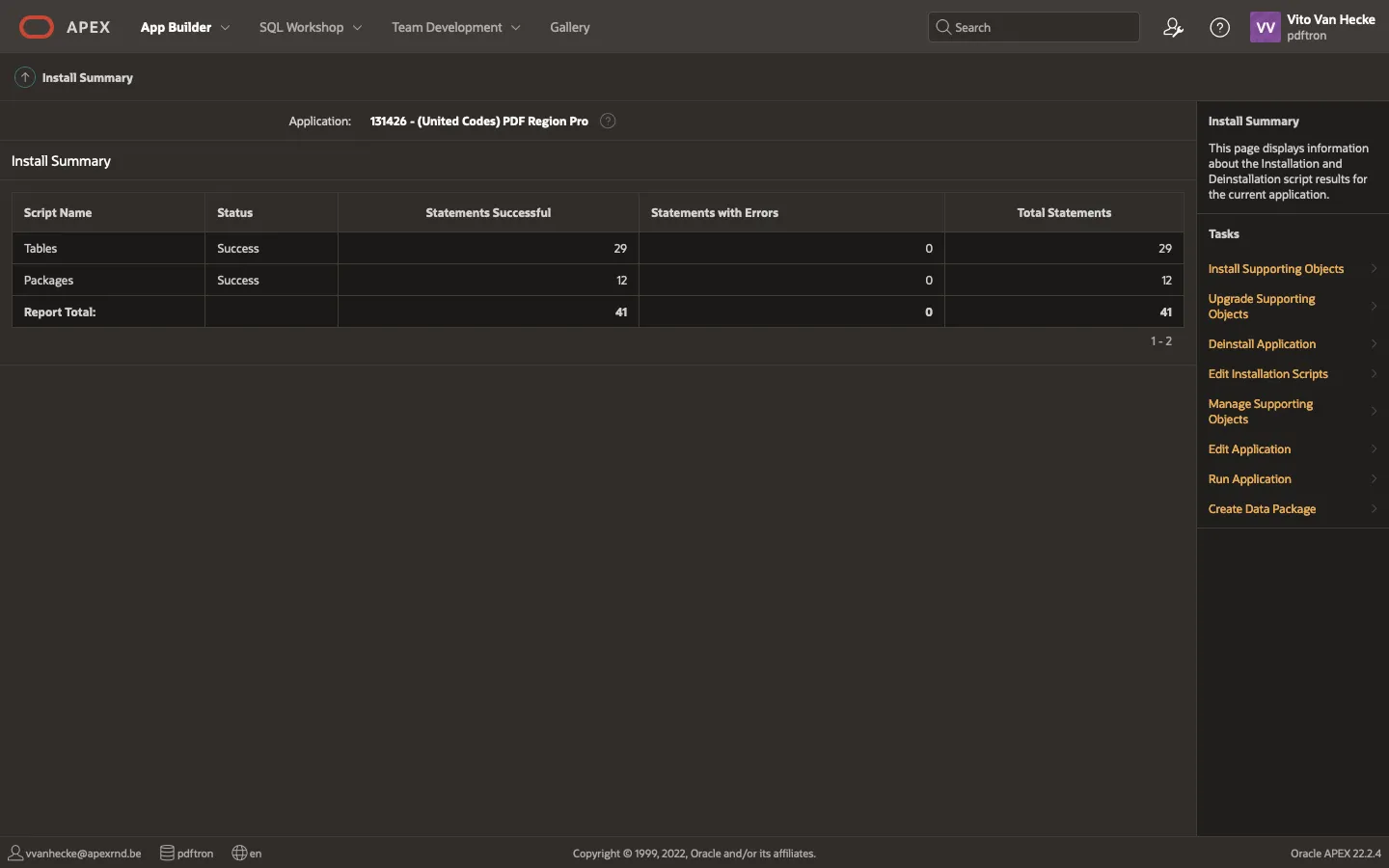Expand the SQL Workshop dropdown arrow
The width and height of the screenshot is (1389, 868).
tap(358, 28)
